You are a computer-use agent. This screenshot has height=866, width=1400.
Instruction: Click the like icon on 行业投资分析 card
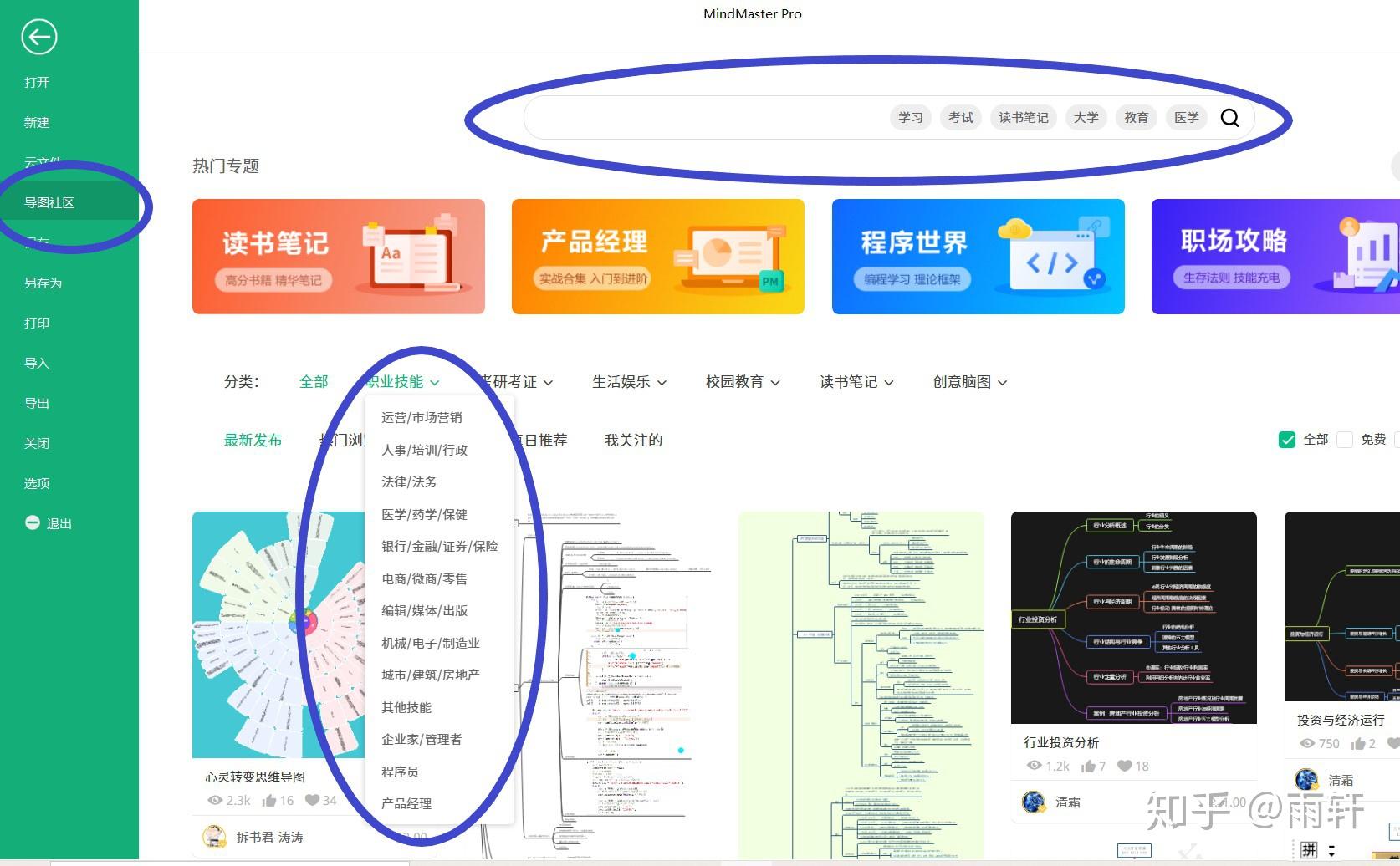pyautogui.click(x=1088, y=766)
